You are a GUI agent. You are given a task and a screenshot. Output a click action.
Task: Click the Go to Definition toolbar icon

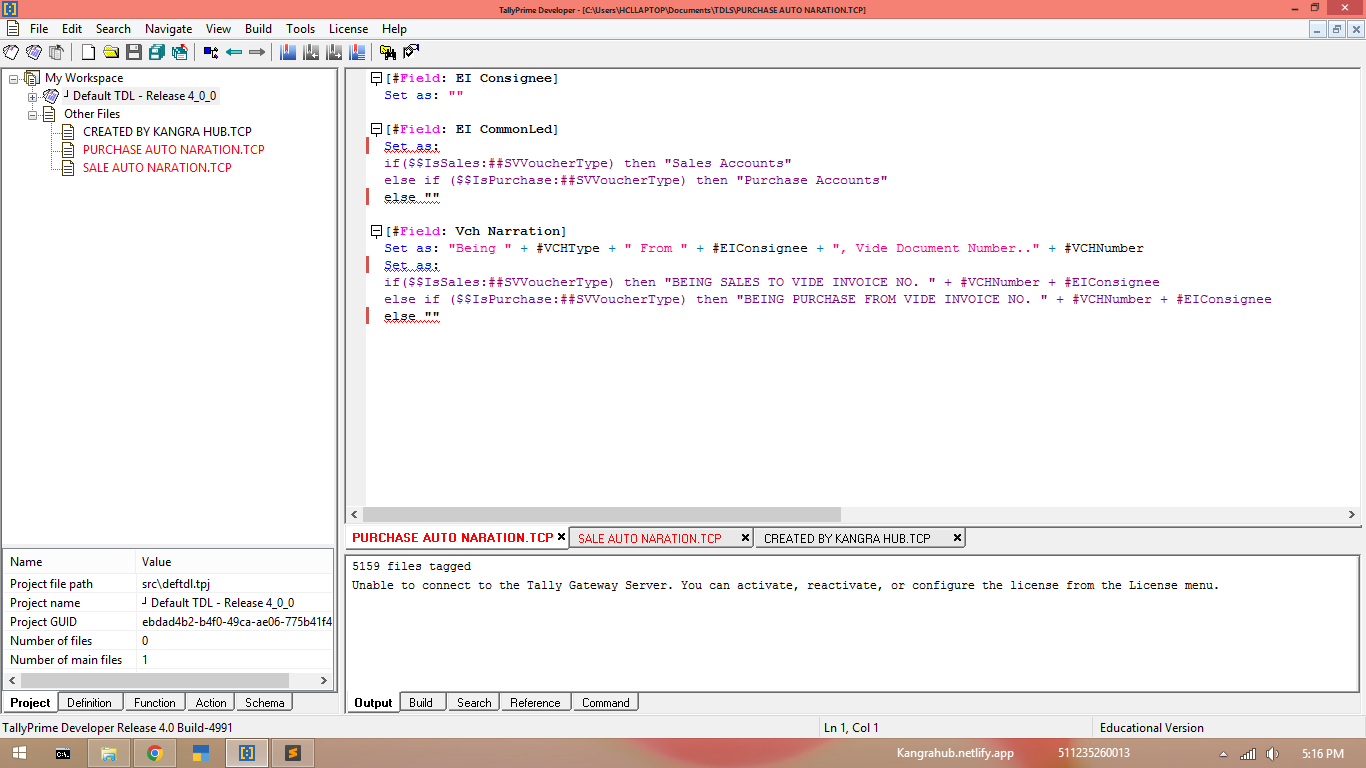pos(211,52)
